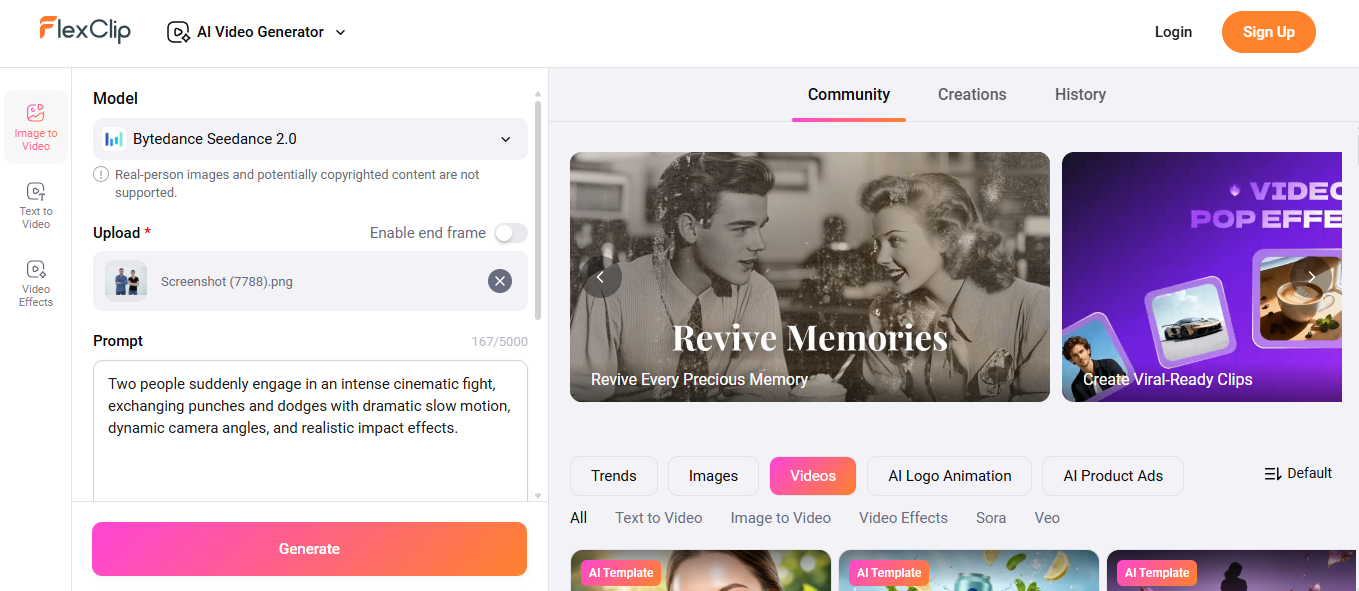Open the first AI Template card
The image size is (1359, 591).
[700, 571]
